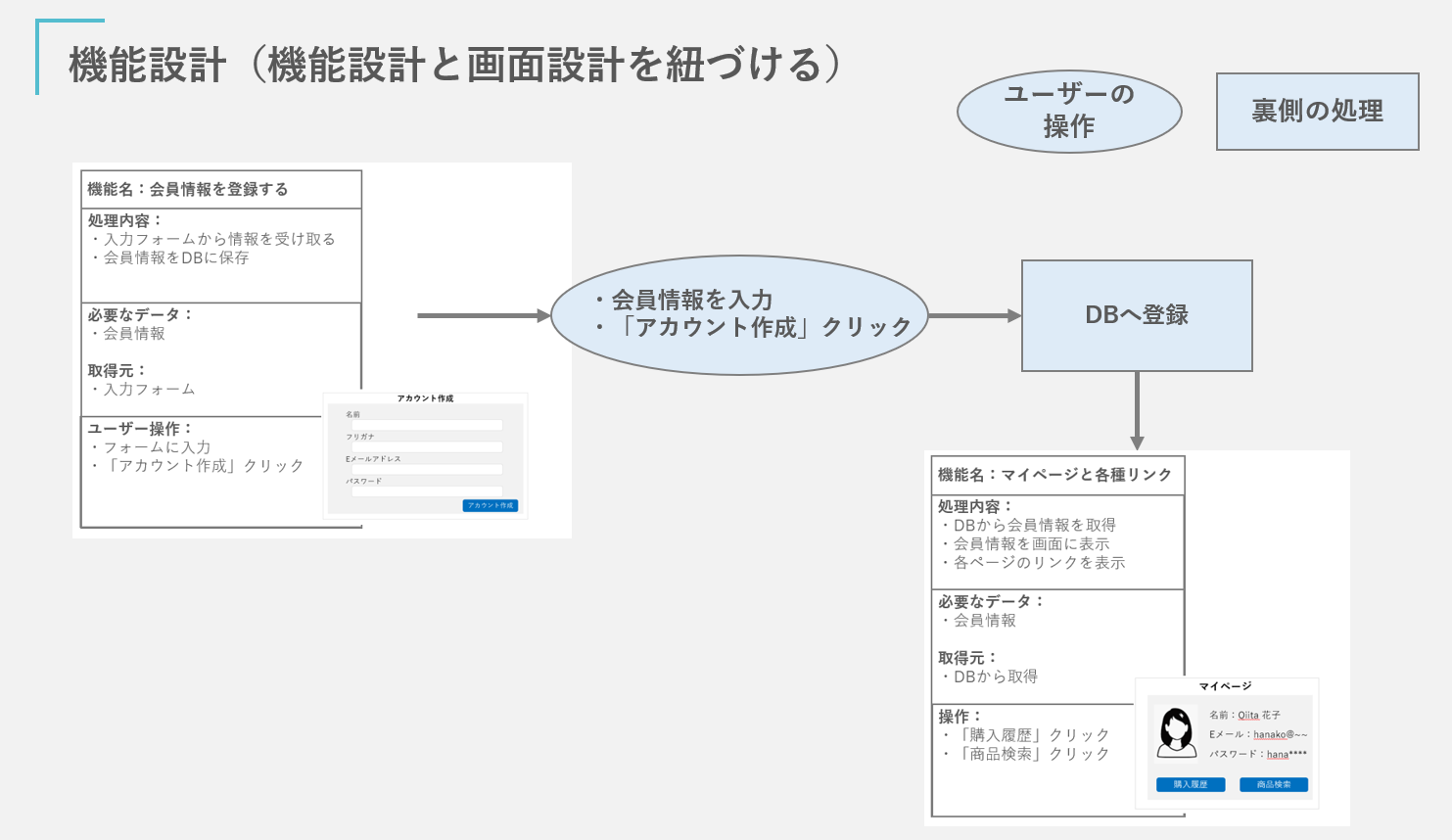The image size is (1452, 840).
Task: Click the 裏側の処理 legend rectangle
Action: (1317, 111)
